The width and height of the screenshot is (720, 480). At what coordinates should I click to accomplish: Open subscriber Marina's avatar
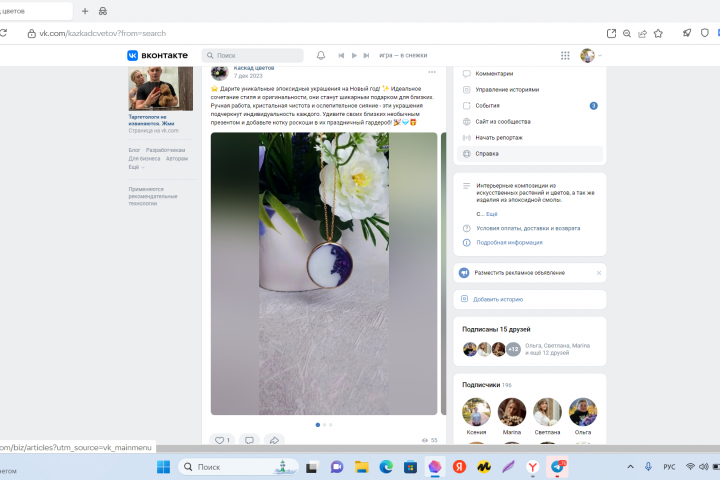[512, 412]
